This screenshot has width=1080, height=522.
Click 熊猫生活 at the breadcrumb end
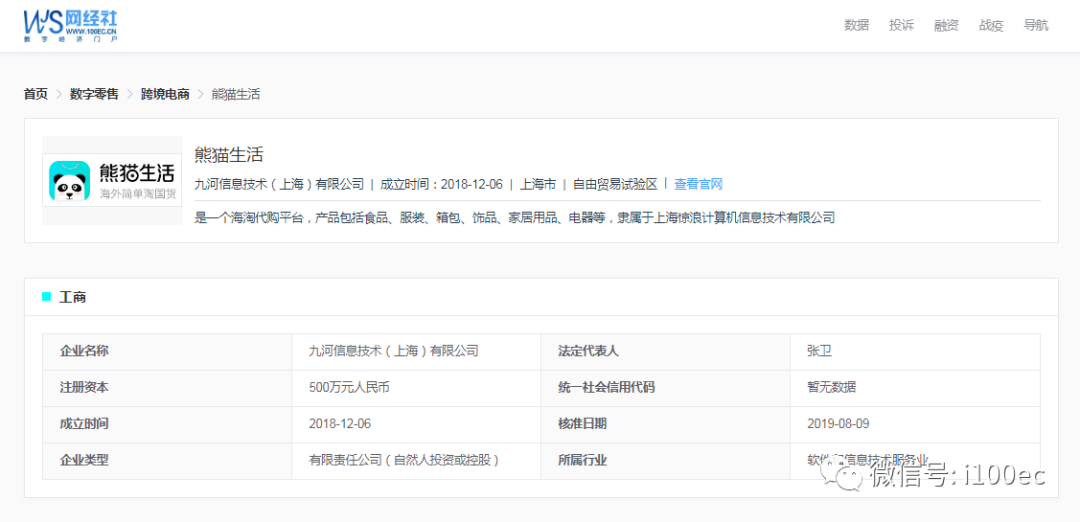(236, 94)
